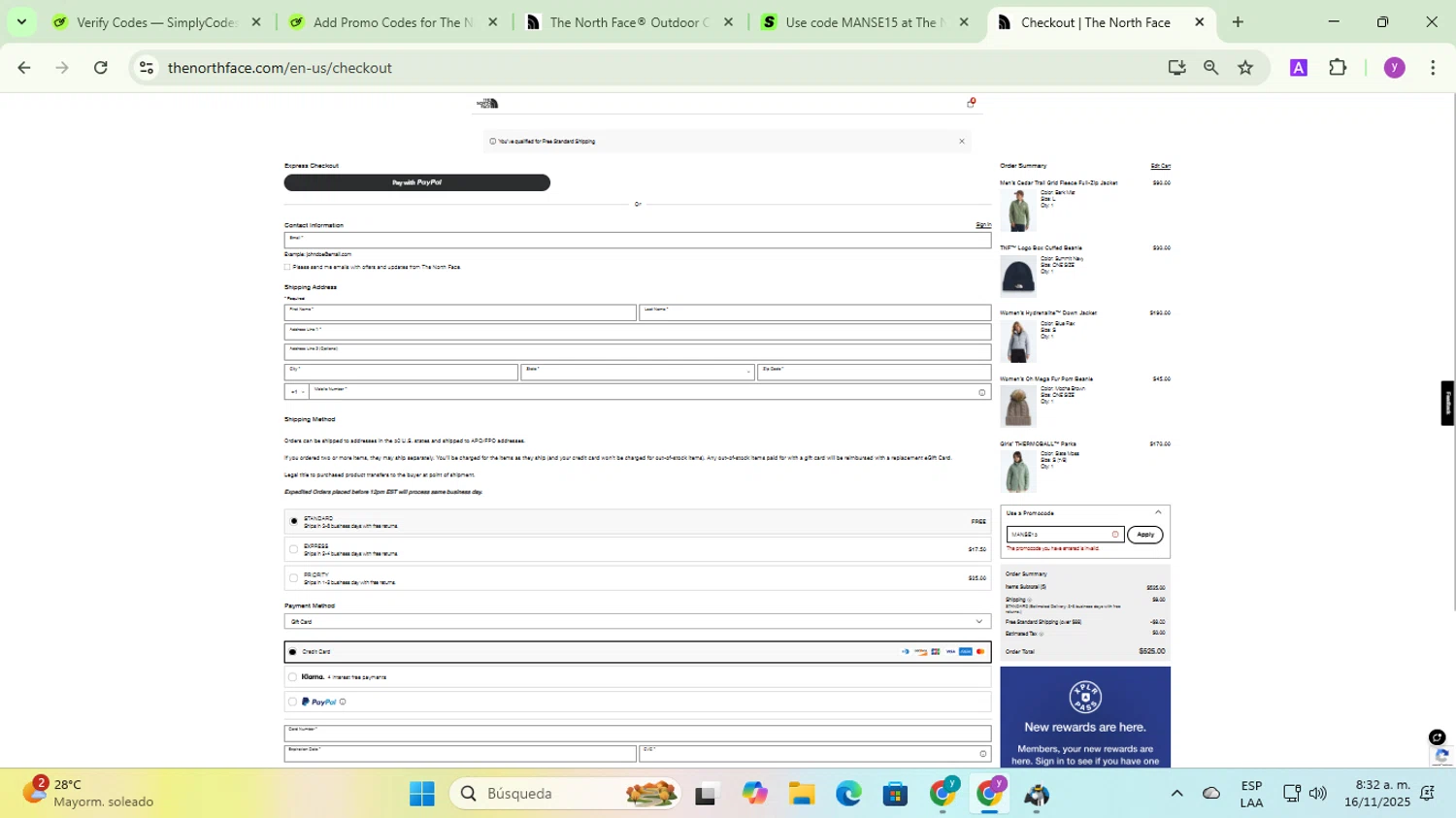Image resolution: width=1456 pixels, height=818 pixels.
Task: Click the Oh Mega Fur Pom Beanie thumbnail
Action: tap(1018, 406)
